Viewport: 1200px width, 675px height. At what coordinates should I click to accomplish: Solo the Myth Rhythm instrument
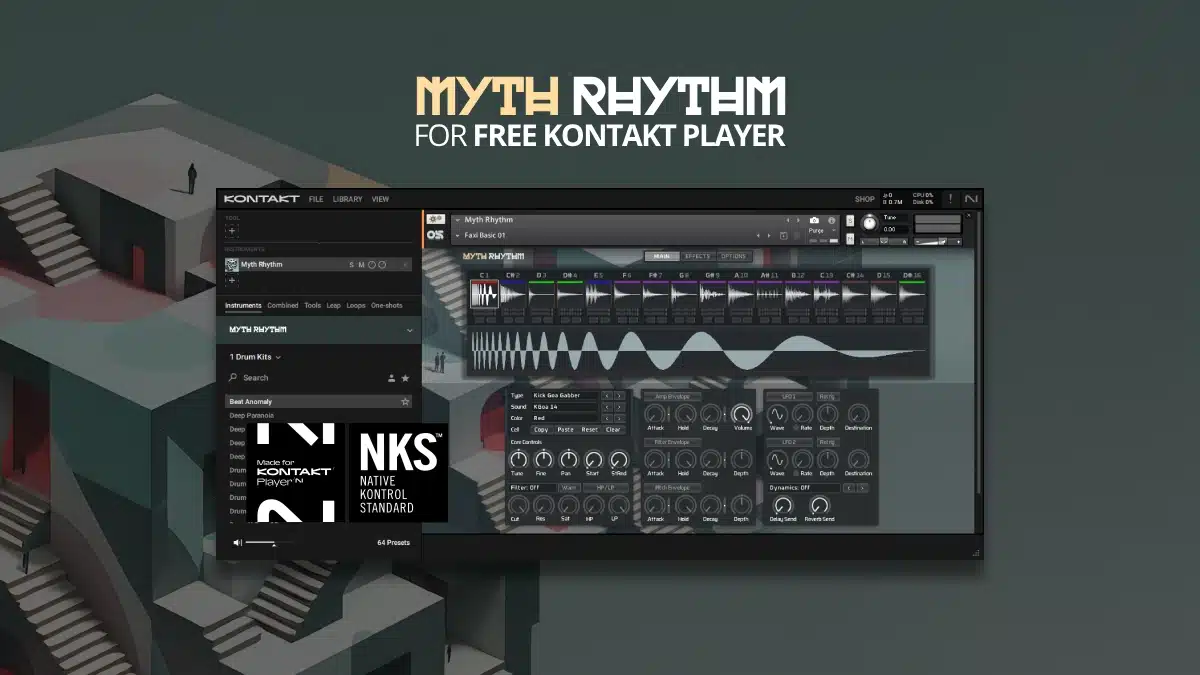[351, 265]
